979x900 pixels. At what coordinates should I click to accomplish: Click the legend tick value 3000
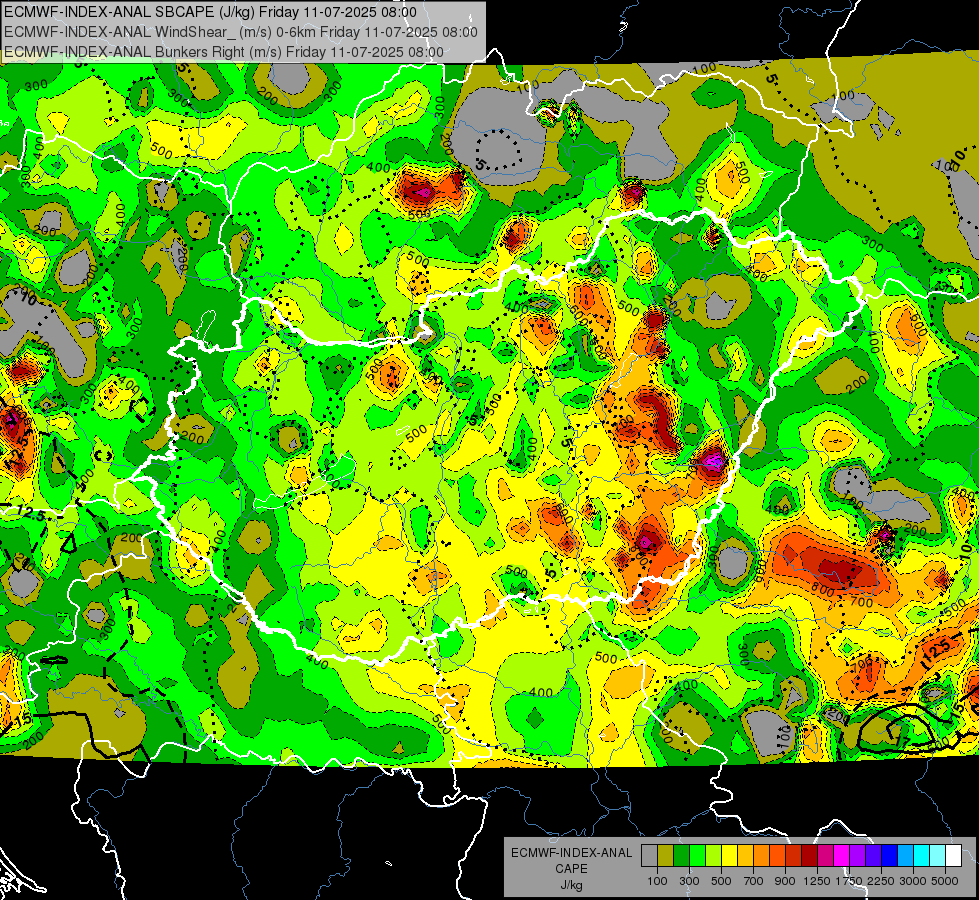click(x=913, y=881)
